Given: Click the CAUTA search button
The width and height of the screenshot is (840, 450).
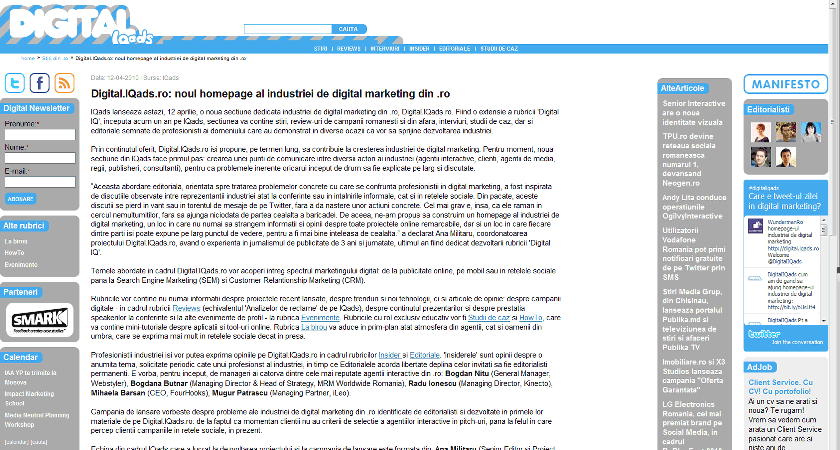Looking at the screenshot, I should [x=349, y=29].
